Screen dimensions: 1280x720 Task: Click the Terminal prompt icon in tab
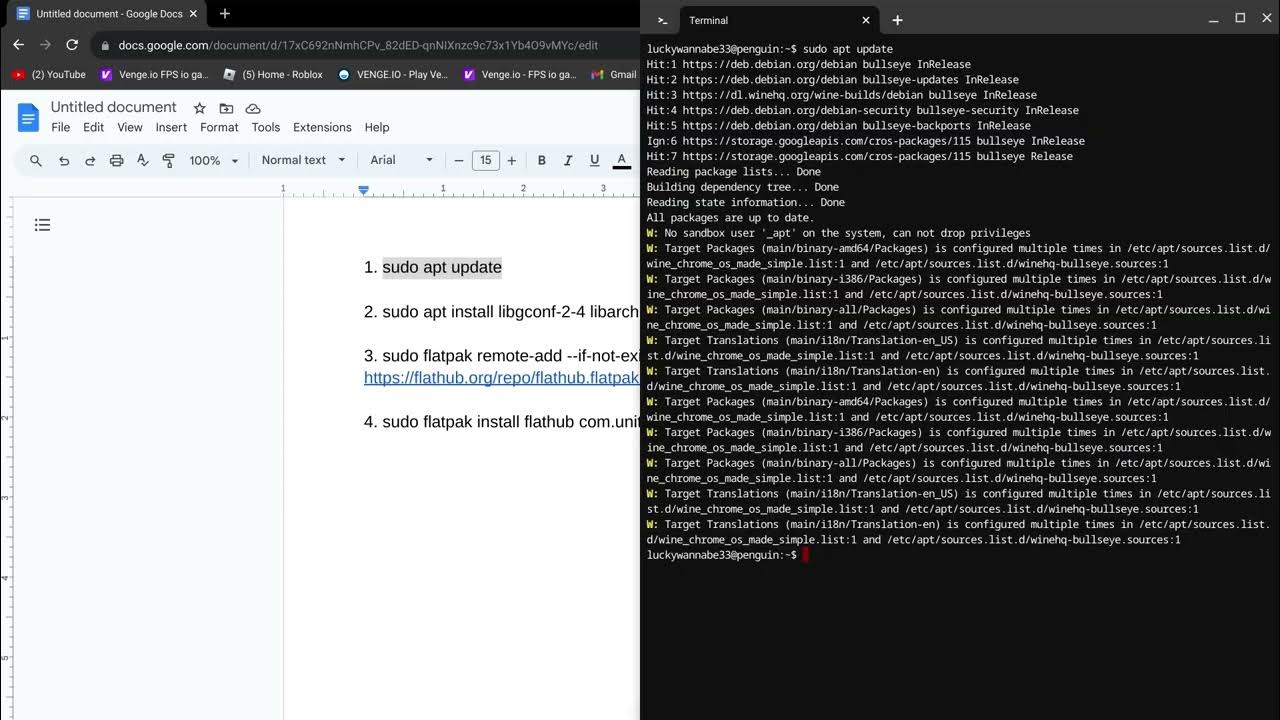click(662, 20)
